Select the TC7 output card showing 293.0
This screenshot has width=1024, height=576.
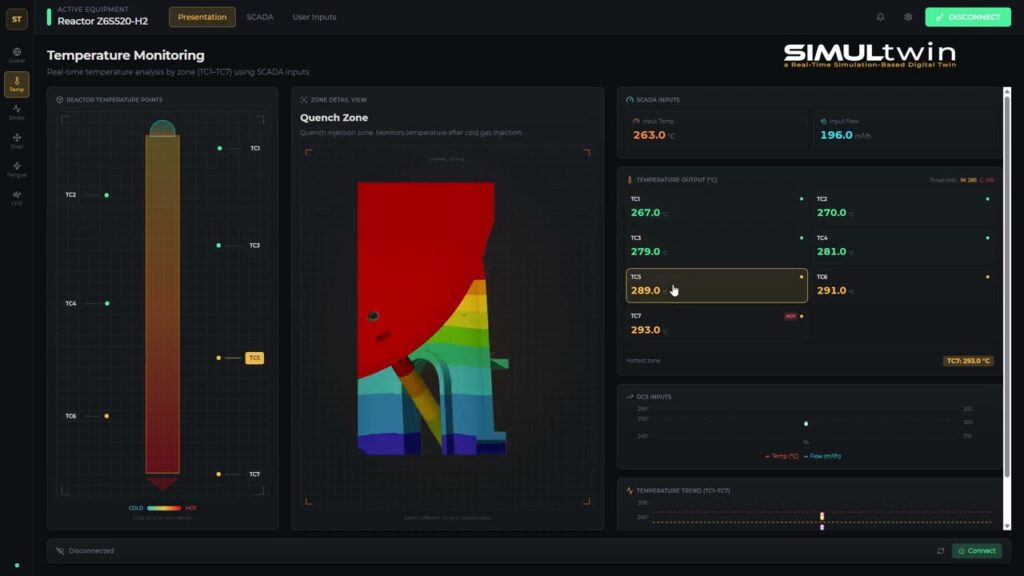point(716,324)
